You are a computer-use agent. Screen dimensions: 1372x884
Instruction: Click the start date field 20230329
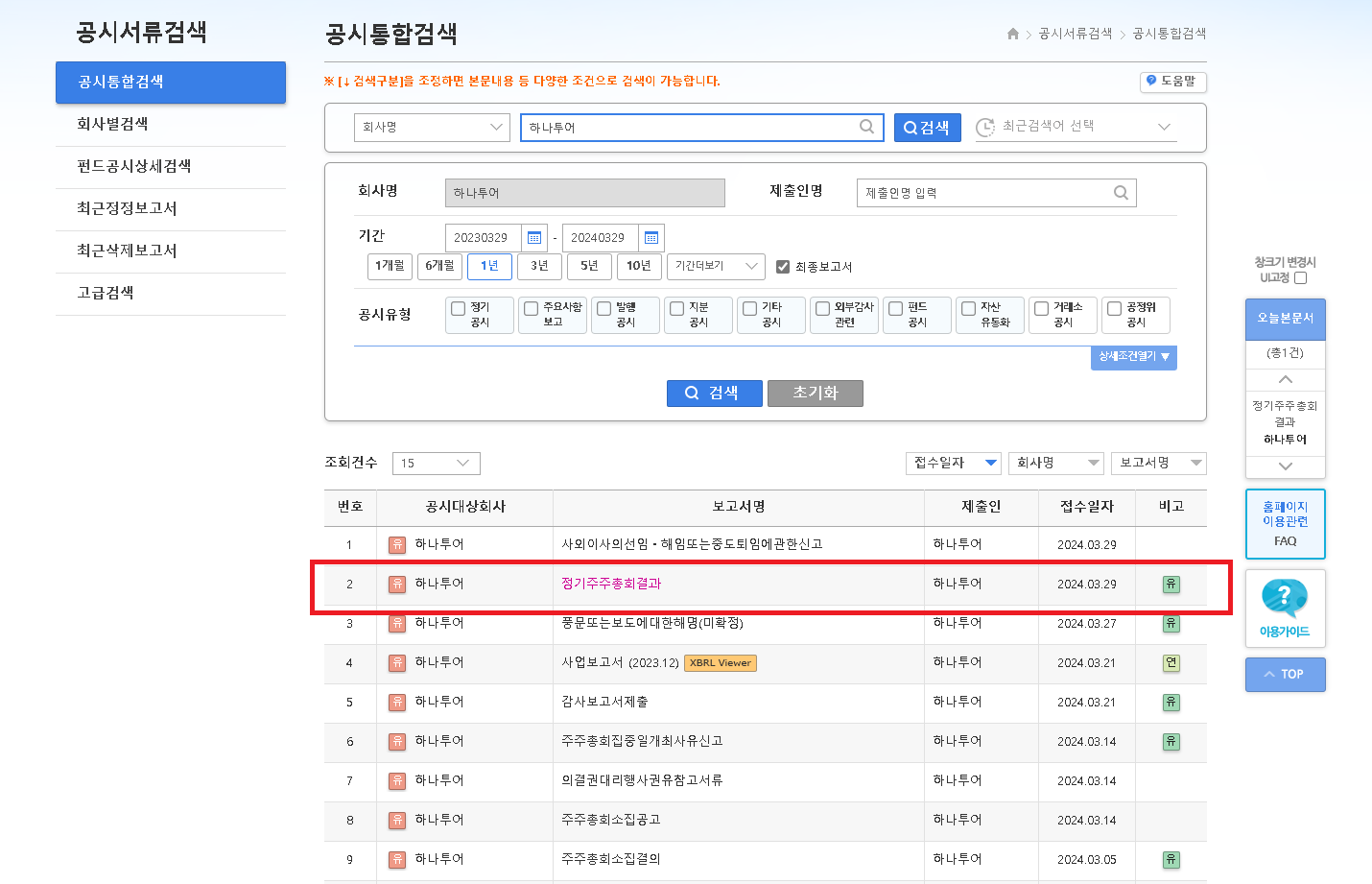pos(483,238)
